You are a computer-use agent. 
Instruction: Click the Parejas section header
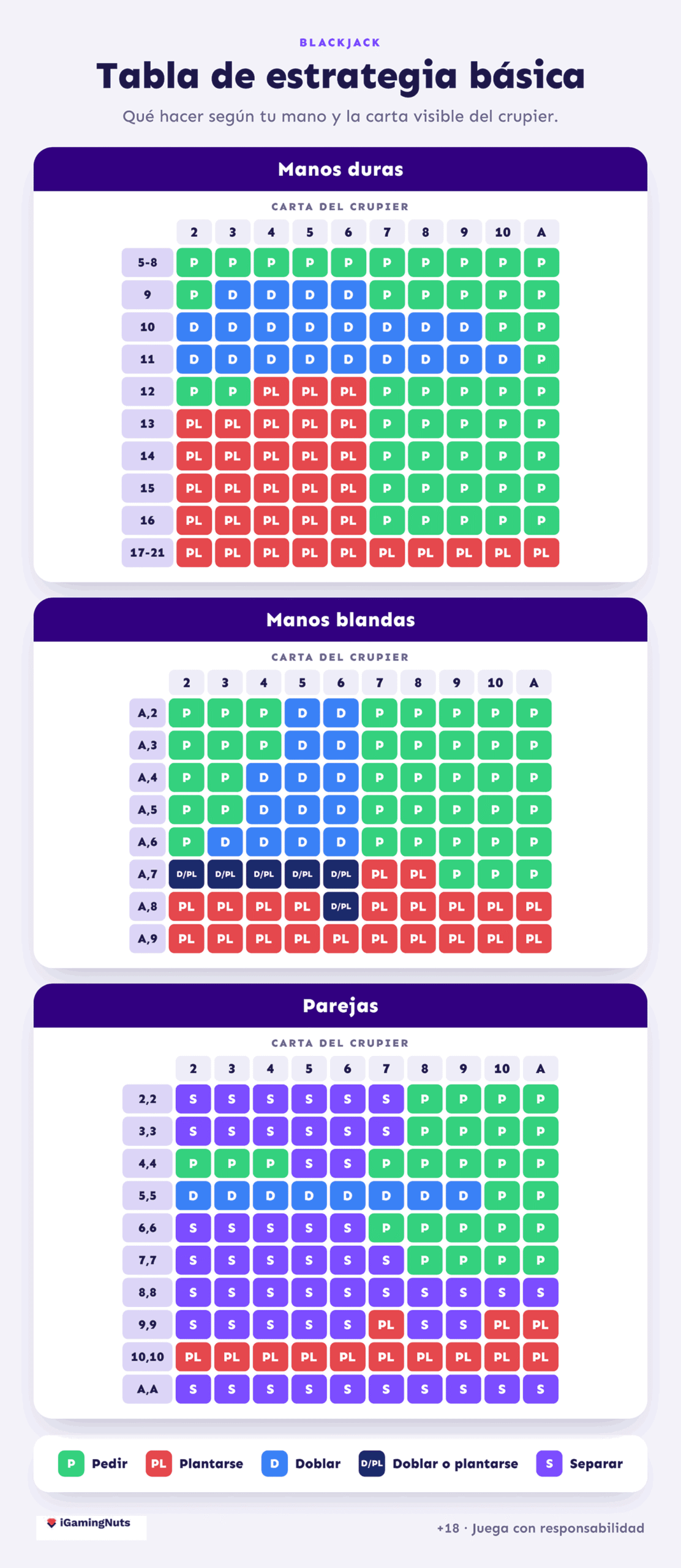point(340,1005)
